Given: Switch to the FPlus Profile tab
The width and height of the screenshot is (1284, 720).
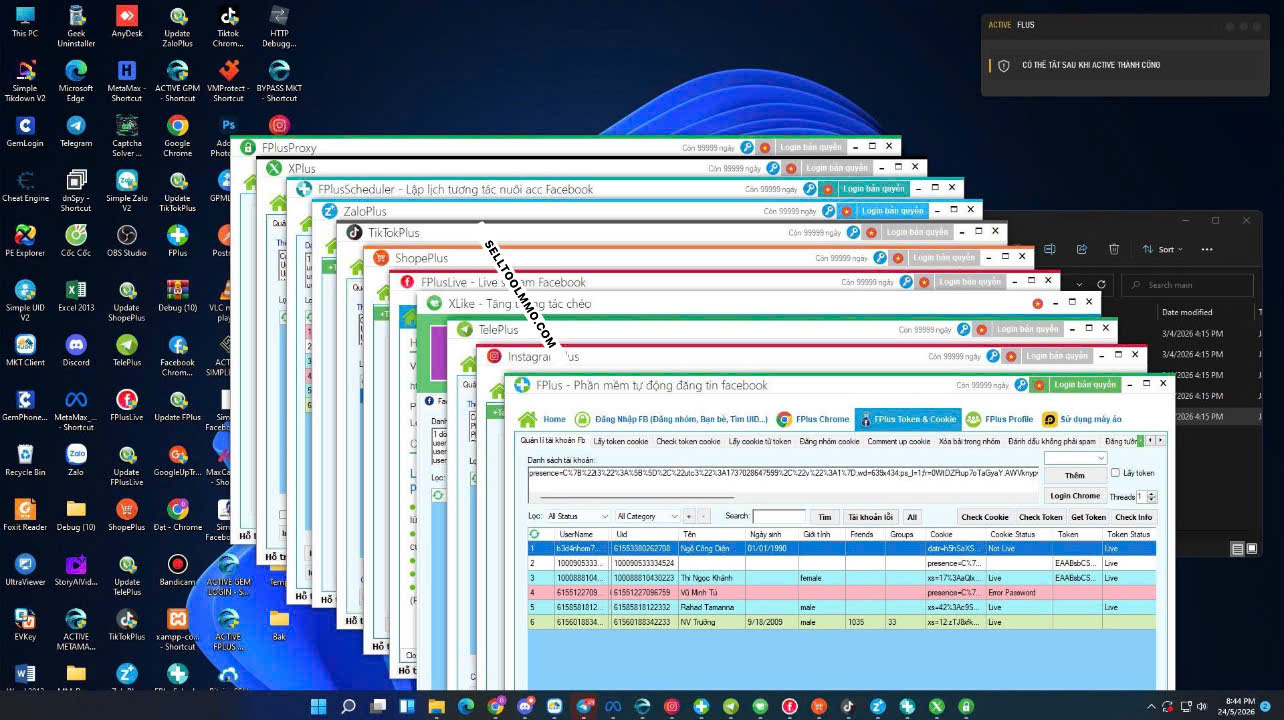Looking at the screenshot, I should (x=999, y=419).
